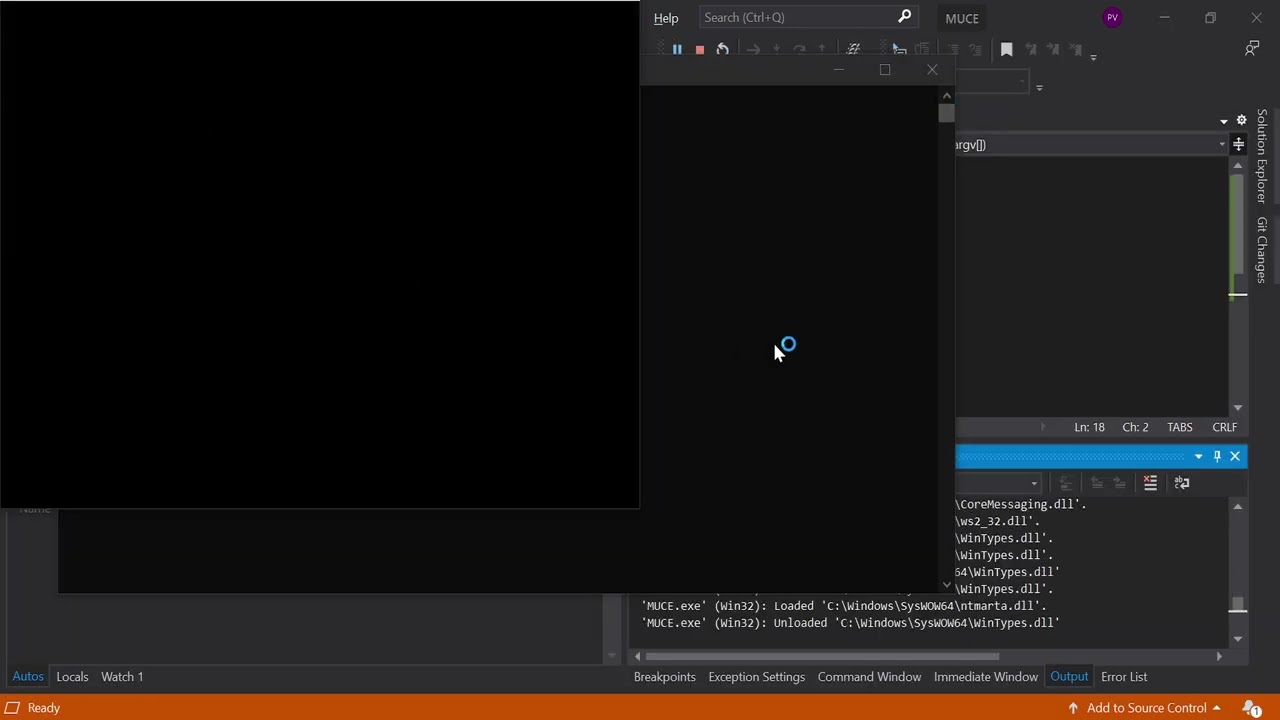This screenshot has height=720, width=1280.
Task: Pause debugging with the Break All icon
Action: click(677, 49)
